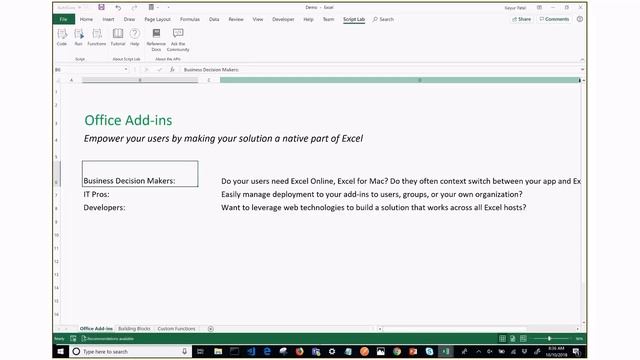The width and height of the screenshot is (640, 360).
Task: Expand the formula bar
Action: (x=582, y=70)
